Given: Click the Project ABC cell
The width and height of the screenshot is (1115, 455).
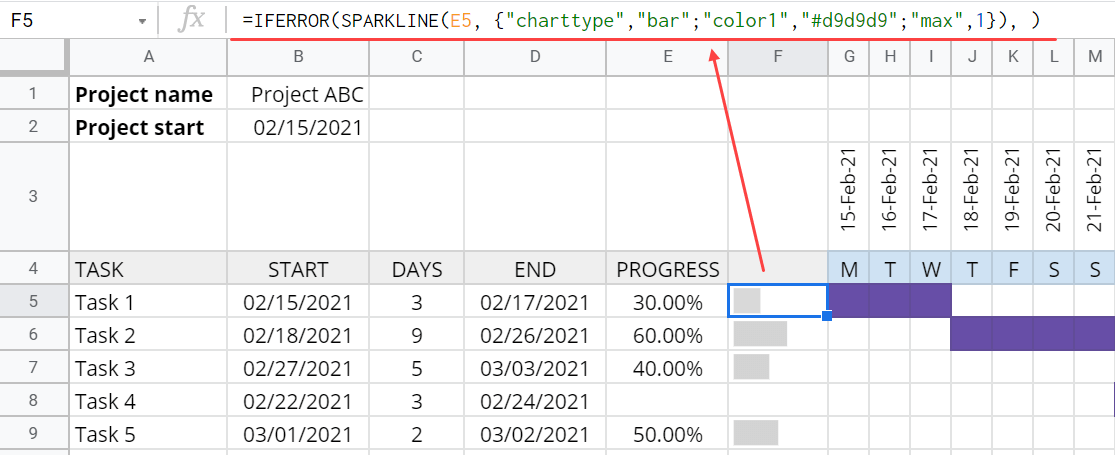Looking at the screenshot, I should pyautogui.click(x=299, y=94).
